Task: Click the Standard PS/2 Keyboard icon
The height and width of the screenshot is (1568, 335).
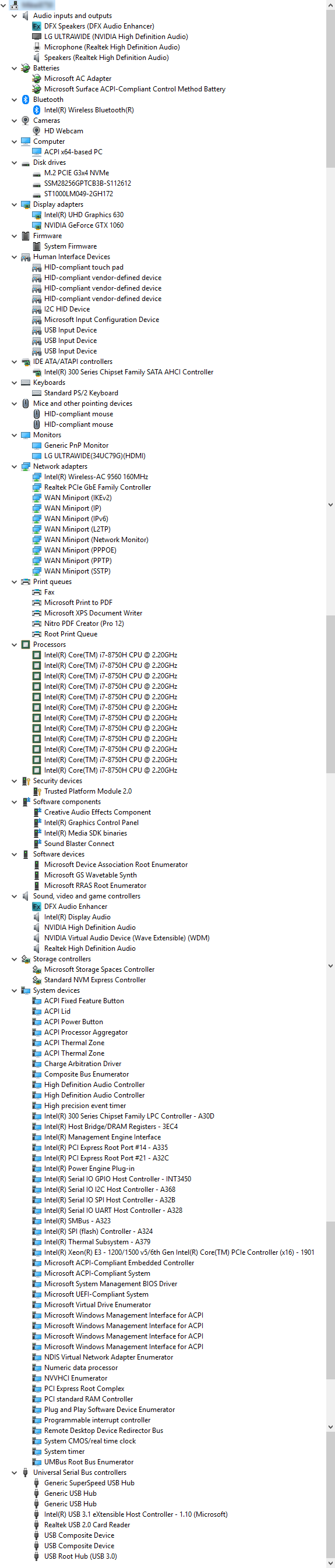Action: 37,393
